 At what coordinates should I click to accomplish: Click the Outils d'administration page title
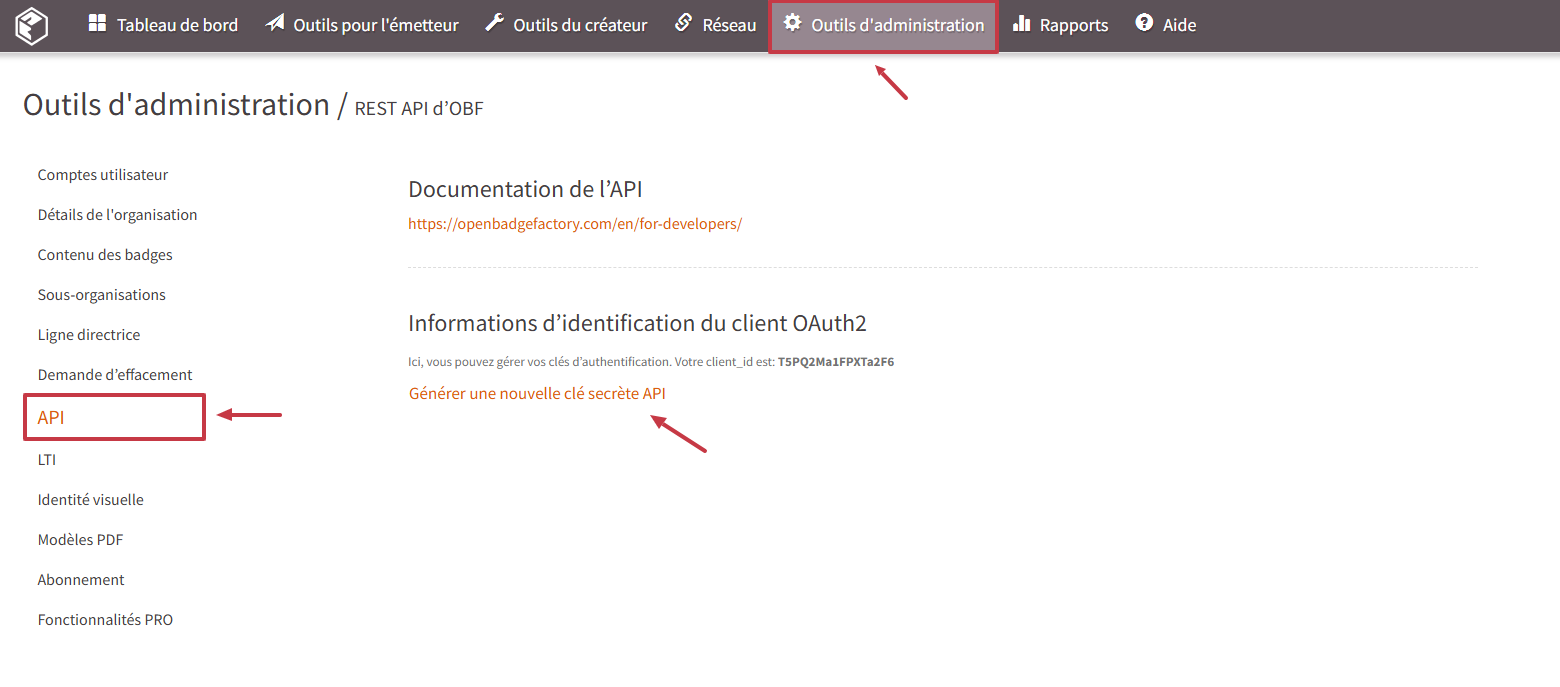point(176,104)
